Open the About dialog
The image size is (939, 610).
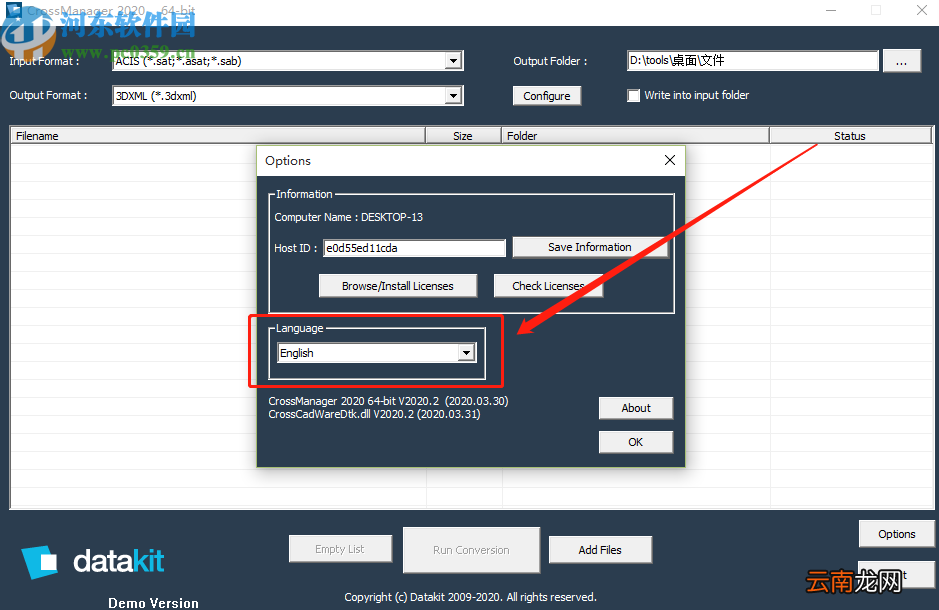pyautogui.click(x=636, y=408)
